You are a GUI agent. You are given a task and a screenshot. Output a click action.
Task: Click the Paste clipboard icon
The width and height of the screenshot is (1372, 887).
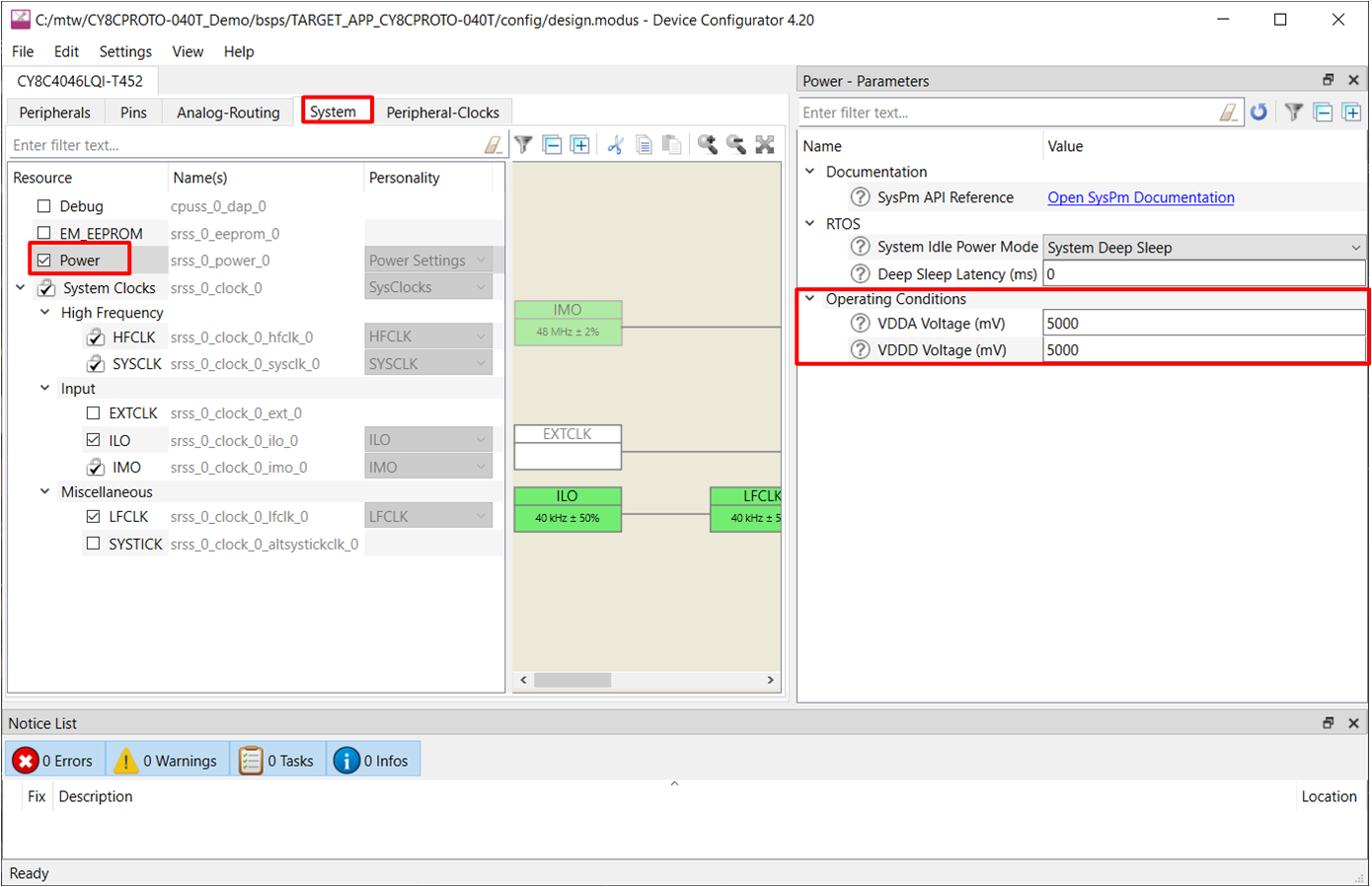pyautogui.click(x=672, y=145)
